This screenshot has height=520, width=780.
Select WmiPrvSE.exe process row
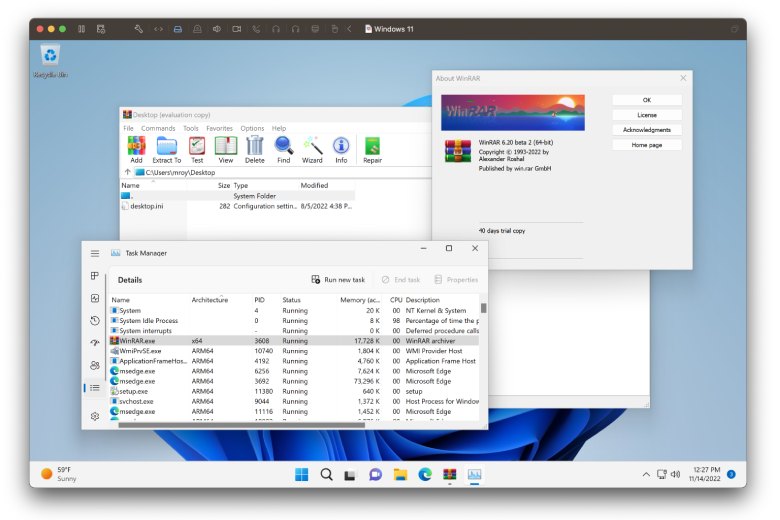click(x=294, y=351)
